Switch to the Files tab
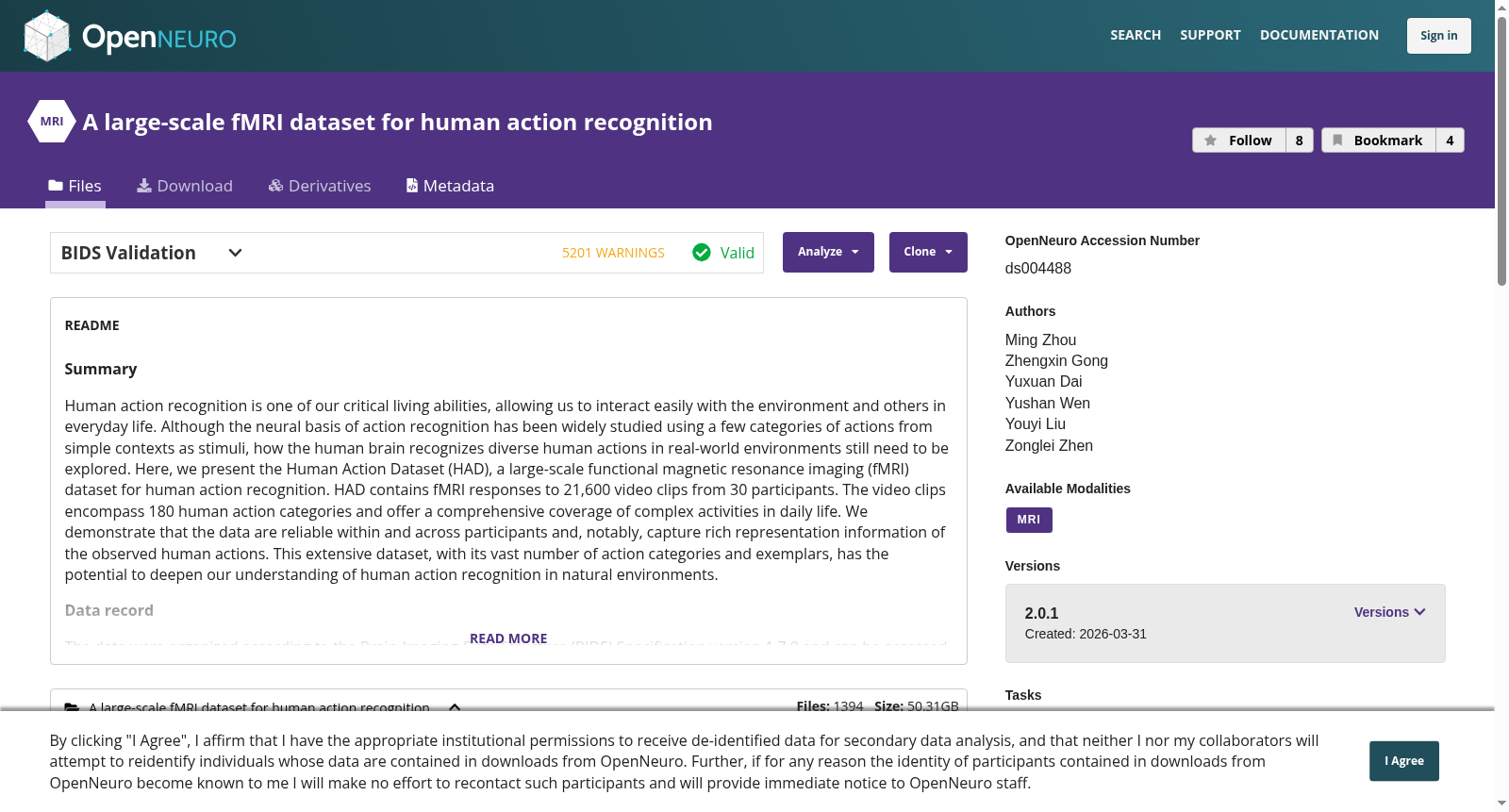Image resolution: width=1509 pixels, height=812 pixels. pyautogui.click(x=75, y=186)
